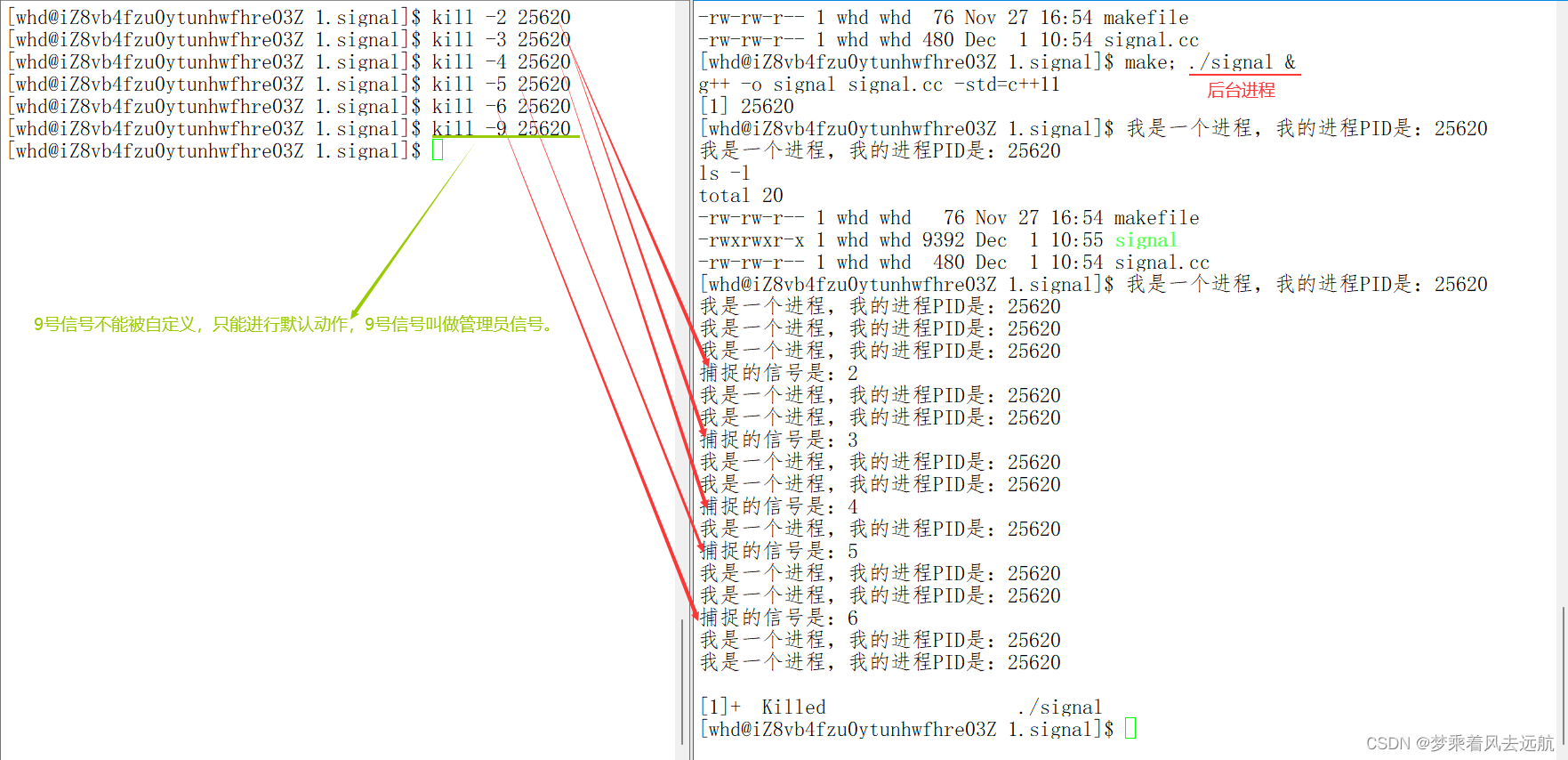Click the '[1]+ Killed' status text
This screenshot has height=760, width=1568.
763,707
